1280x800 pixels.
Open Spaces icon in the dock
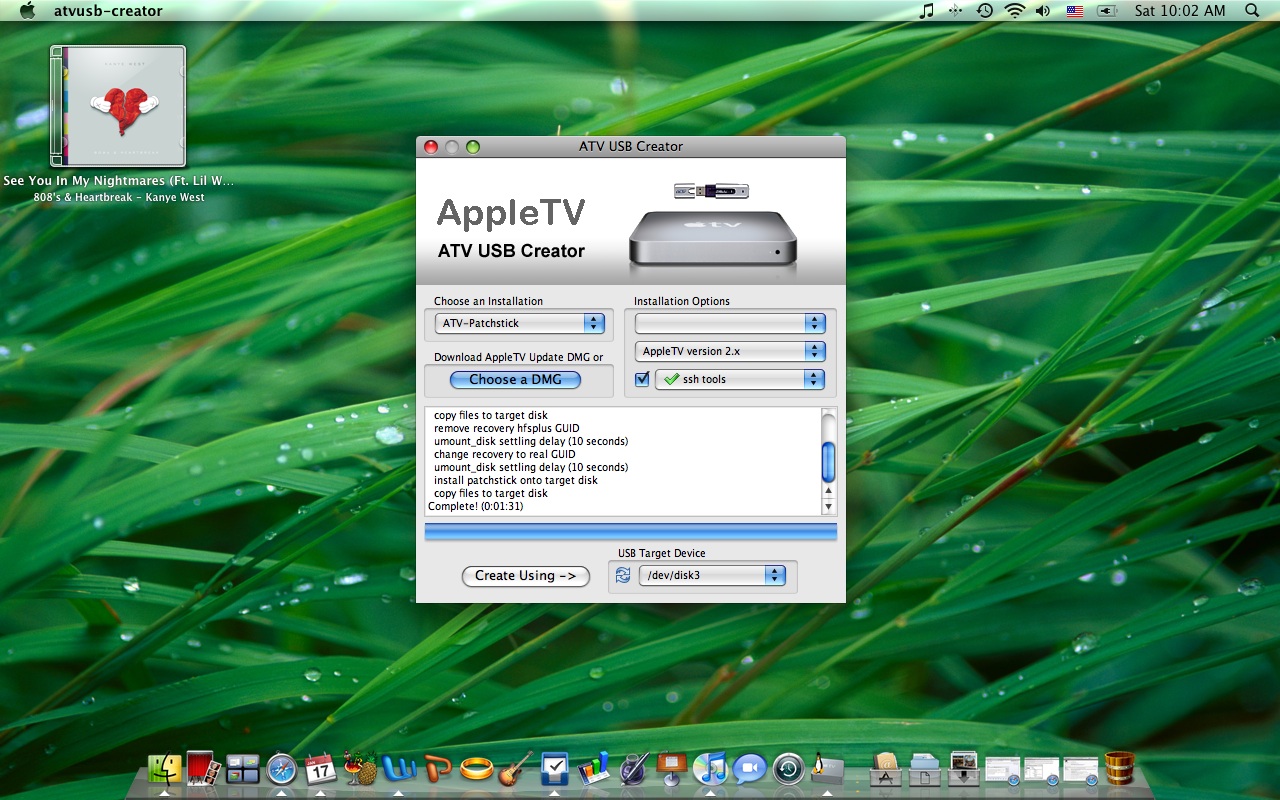pos(243,769)
